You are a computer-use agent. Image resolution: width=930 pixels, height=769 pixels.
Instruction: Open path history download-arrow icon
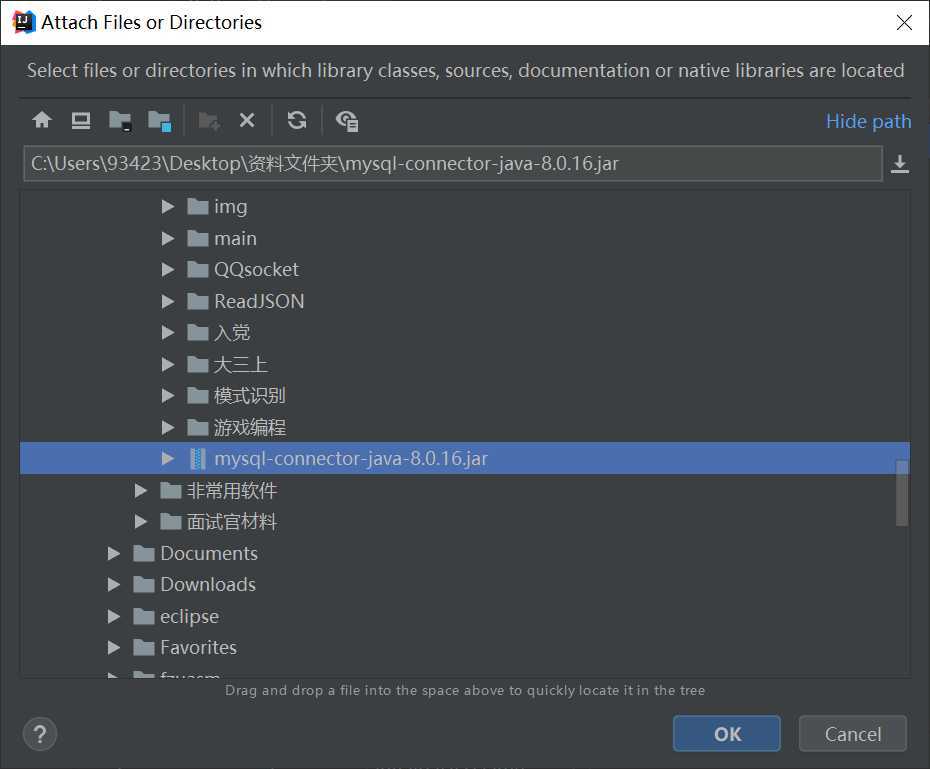900,164
